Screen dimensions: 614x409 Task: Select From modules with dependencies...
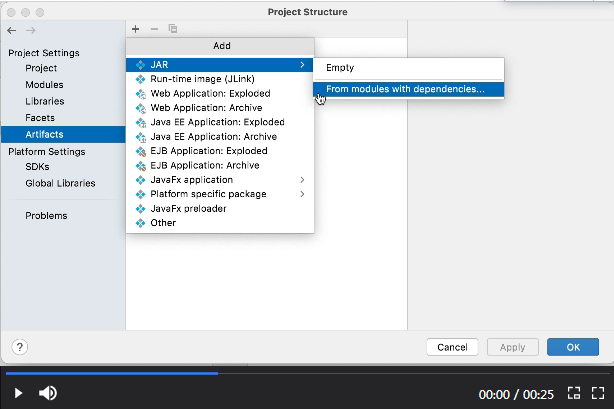(408, 89)
